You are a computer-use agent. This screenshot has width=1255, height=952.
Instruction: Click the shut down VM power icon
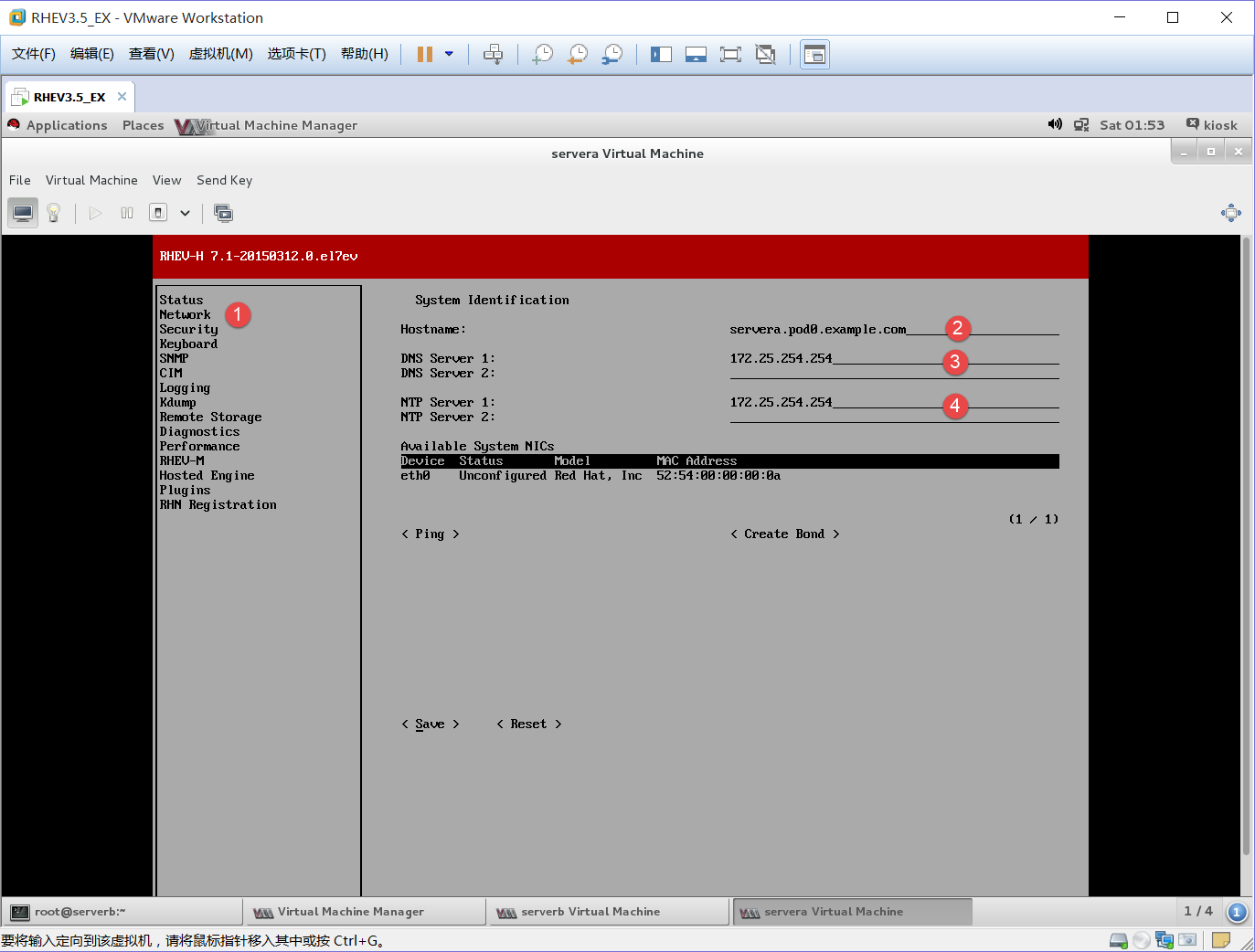pos(158,213)
